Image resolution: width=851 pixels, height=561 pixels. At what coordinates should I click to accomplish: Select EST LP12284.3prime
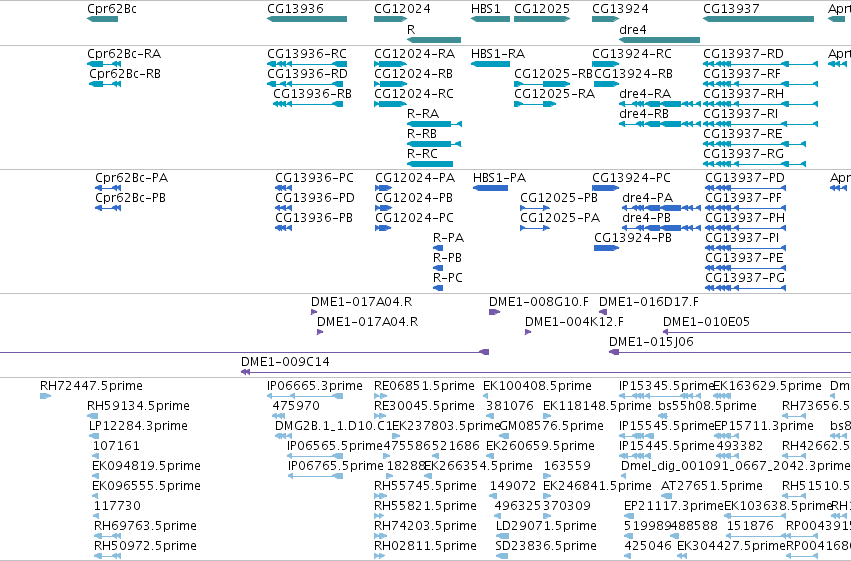click(x=94, y=436)
